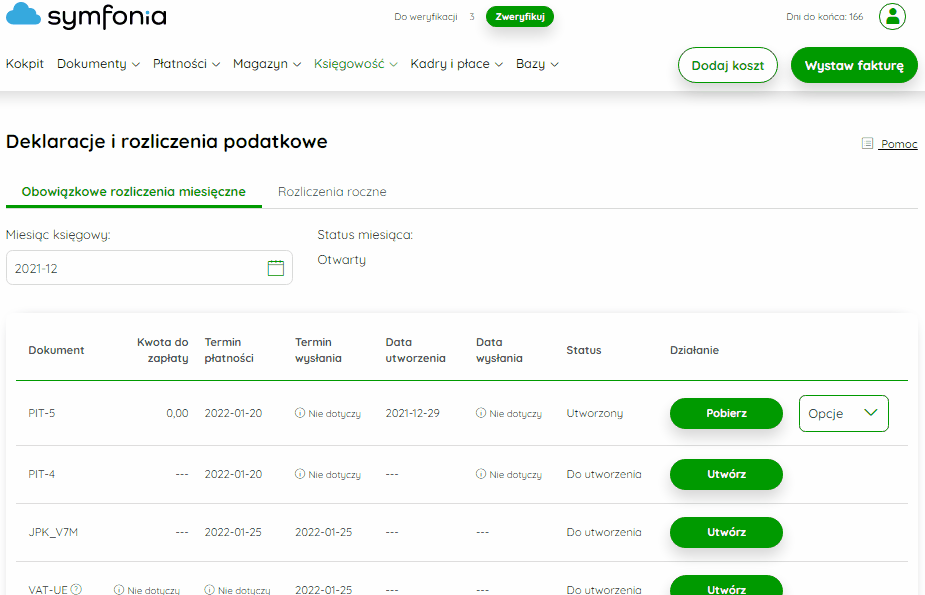Click the JPK_V7M document name
The image size is (925, 595).
(x=53, y=532)
